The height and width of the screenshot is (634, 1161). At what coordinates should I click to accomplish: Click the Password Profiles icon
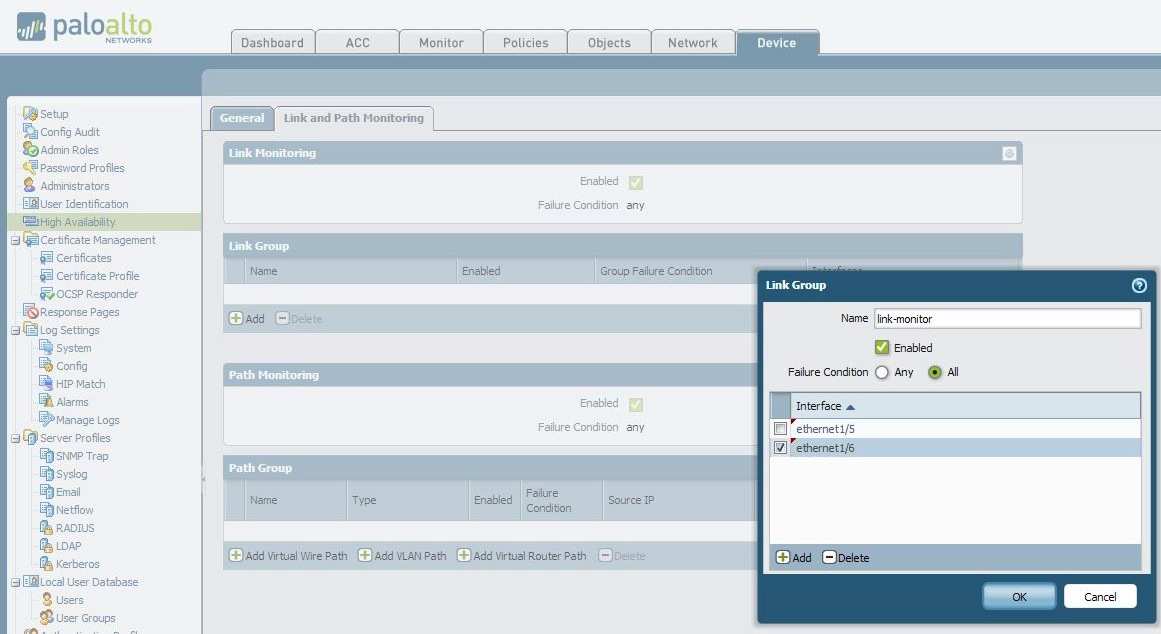(x=31, y=168)
